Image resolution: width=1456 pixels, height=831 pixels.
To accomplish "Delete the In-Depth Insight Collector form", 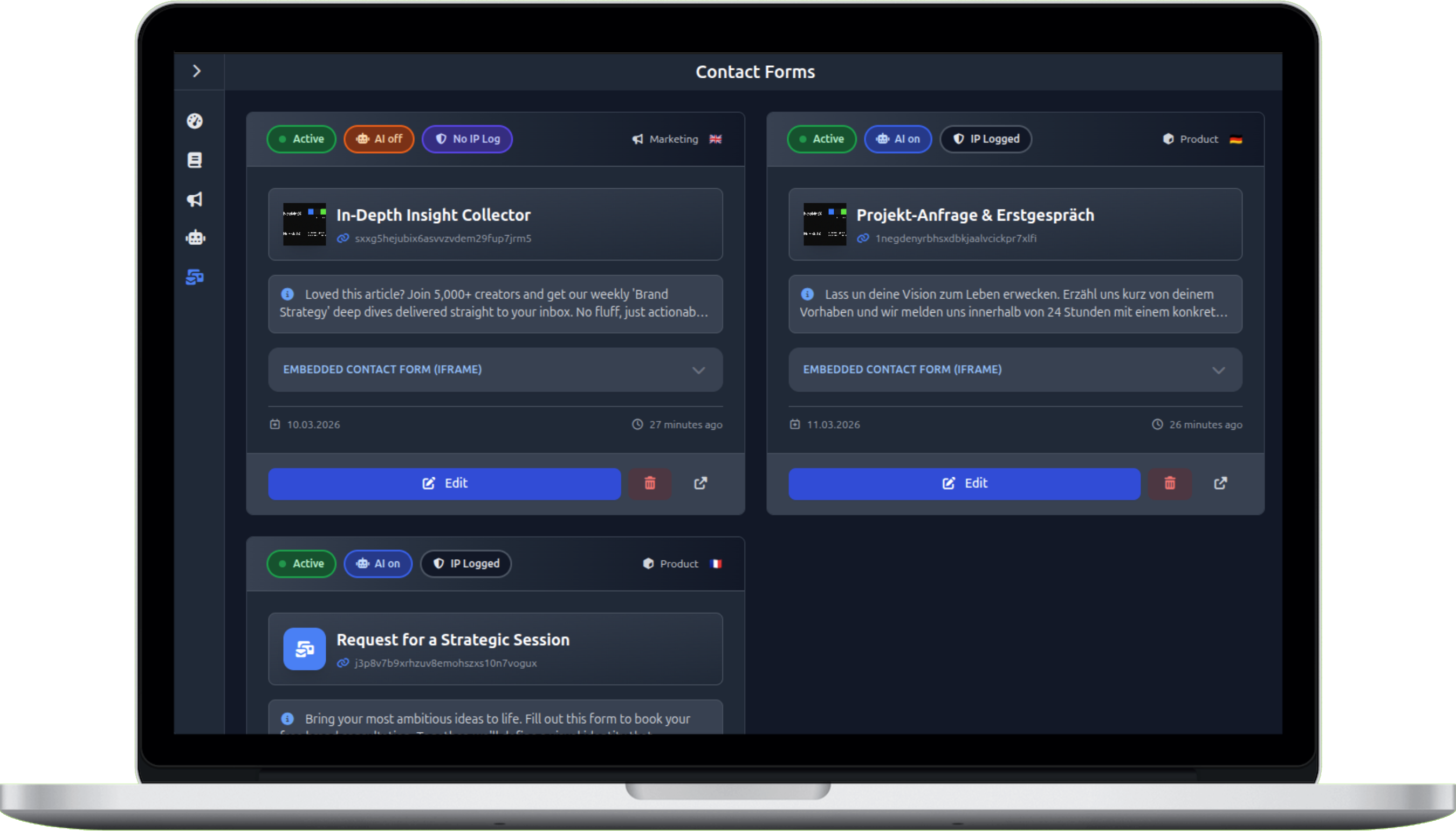I will 649,483.
